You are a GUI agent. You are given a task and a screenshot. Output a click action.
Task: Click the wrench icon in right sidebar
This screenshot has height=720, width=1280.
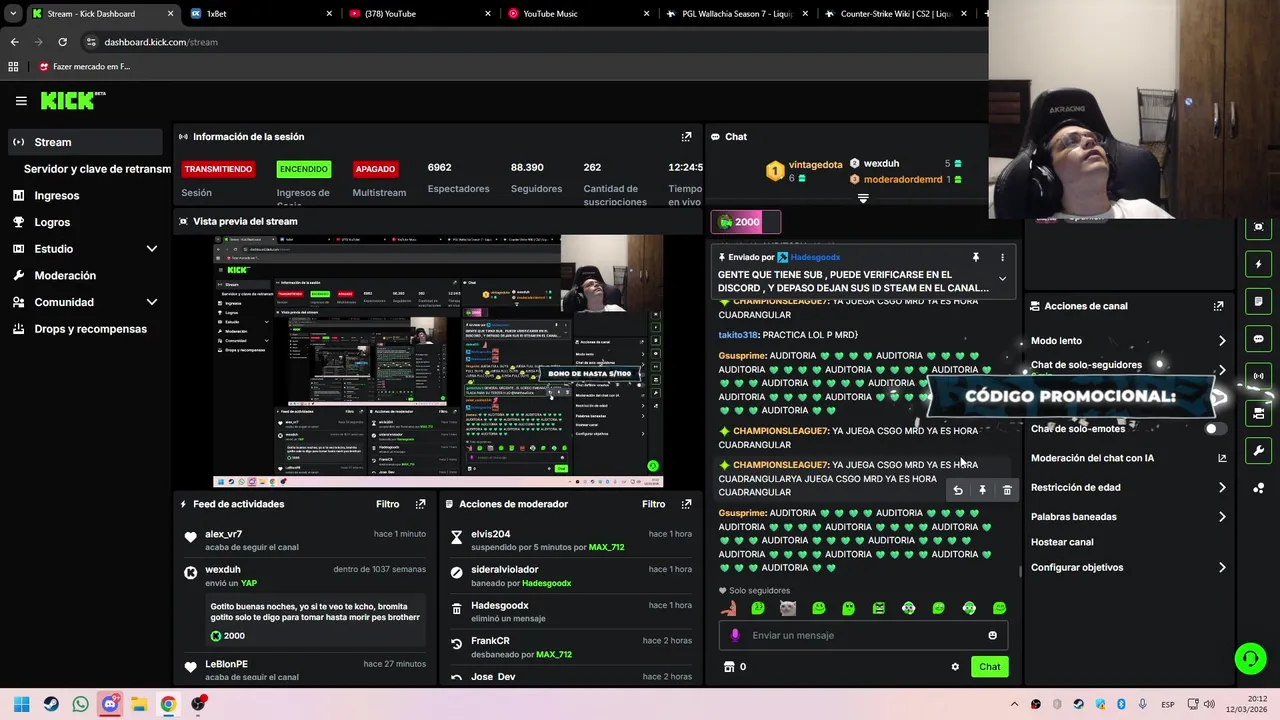pyautogui.click(x=1259, y=451)
